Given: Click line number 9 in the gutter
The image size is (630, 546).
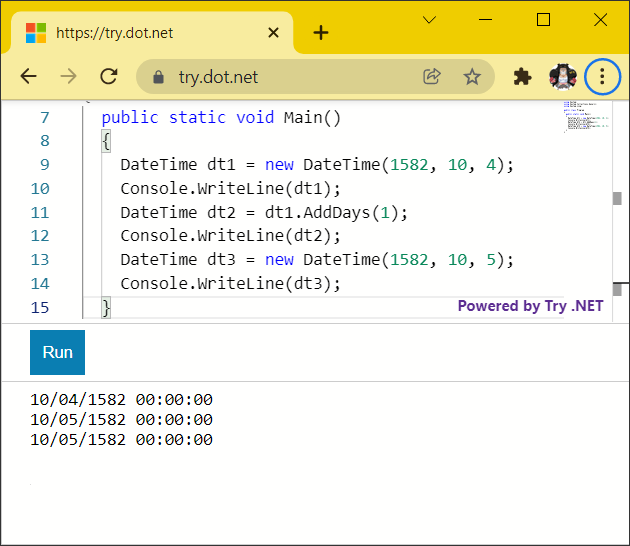Looking at the screenshot, I should coord(45,165).
